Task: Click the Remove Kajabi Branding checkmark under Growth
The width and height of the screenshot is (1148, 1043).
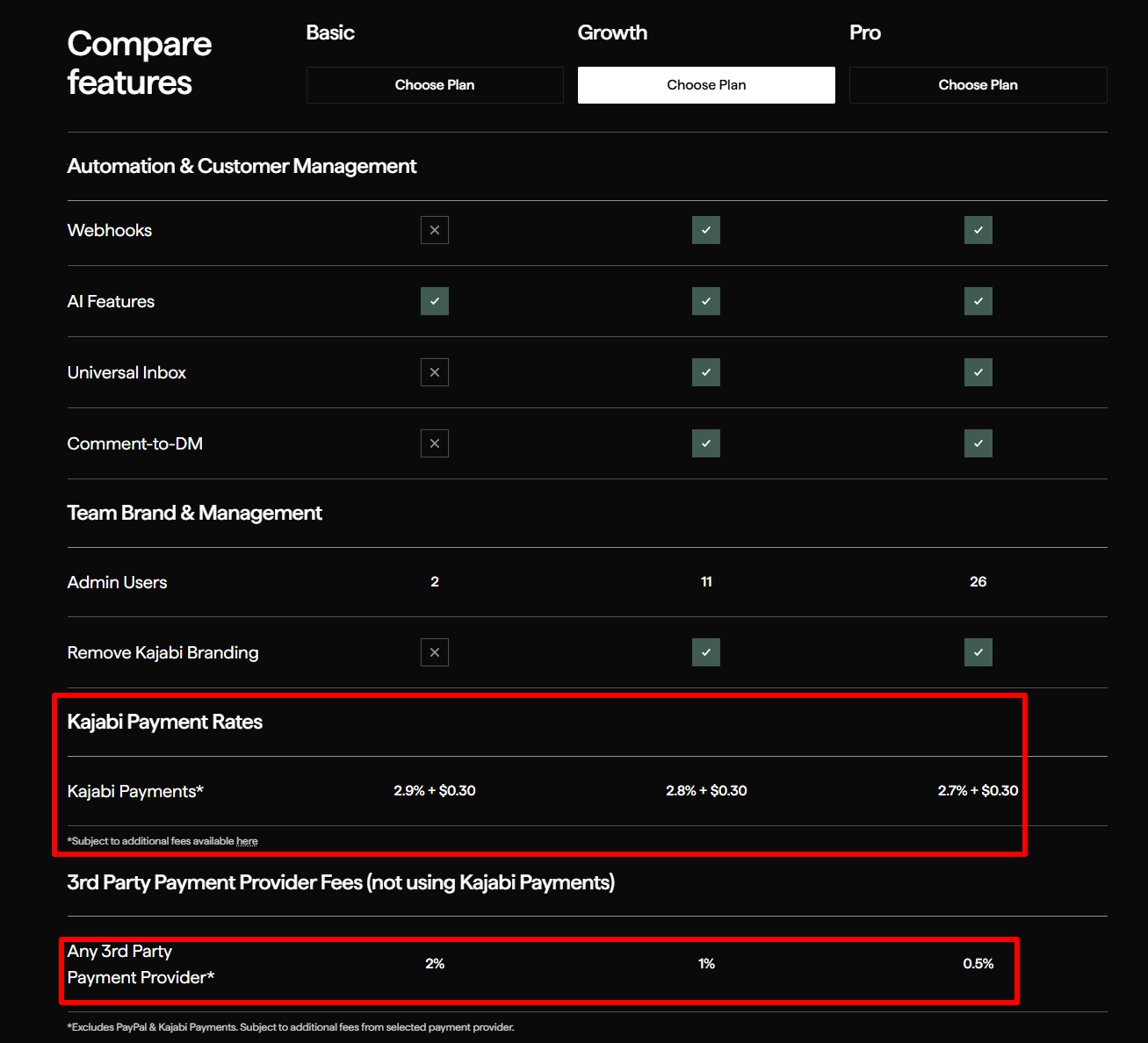Action: pyautogui.click(x=706, y=652)
